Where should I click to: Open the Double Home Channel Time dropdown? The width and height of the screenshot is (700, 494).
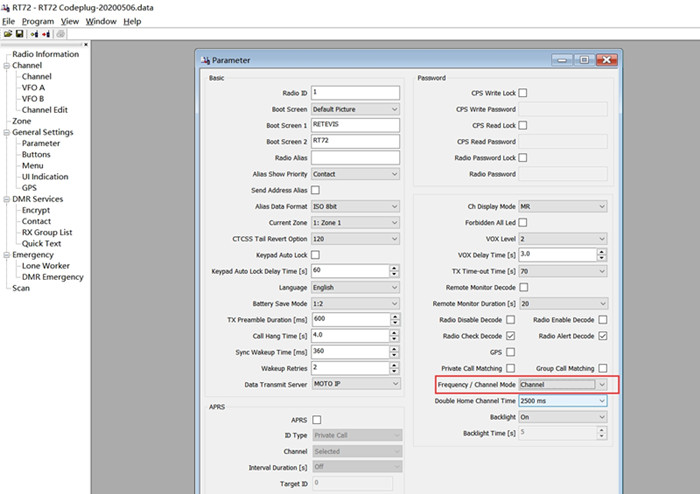(562, 401)
